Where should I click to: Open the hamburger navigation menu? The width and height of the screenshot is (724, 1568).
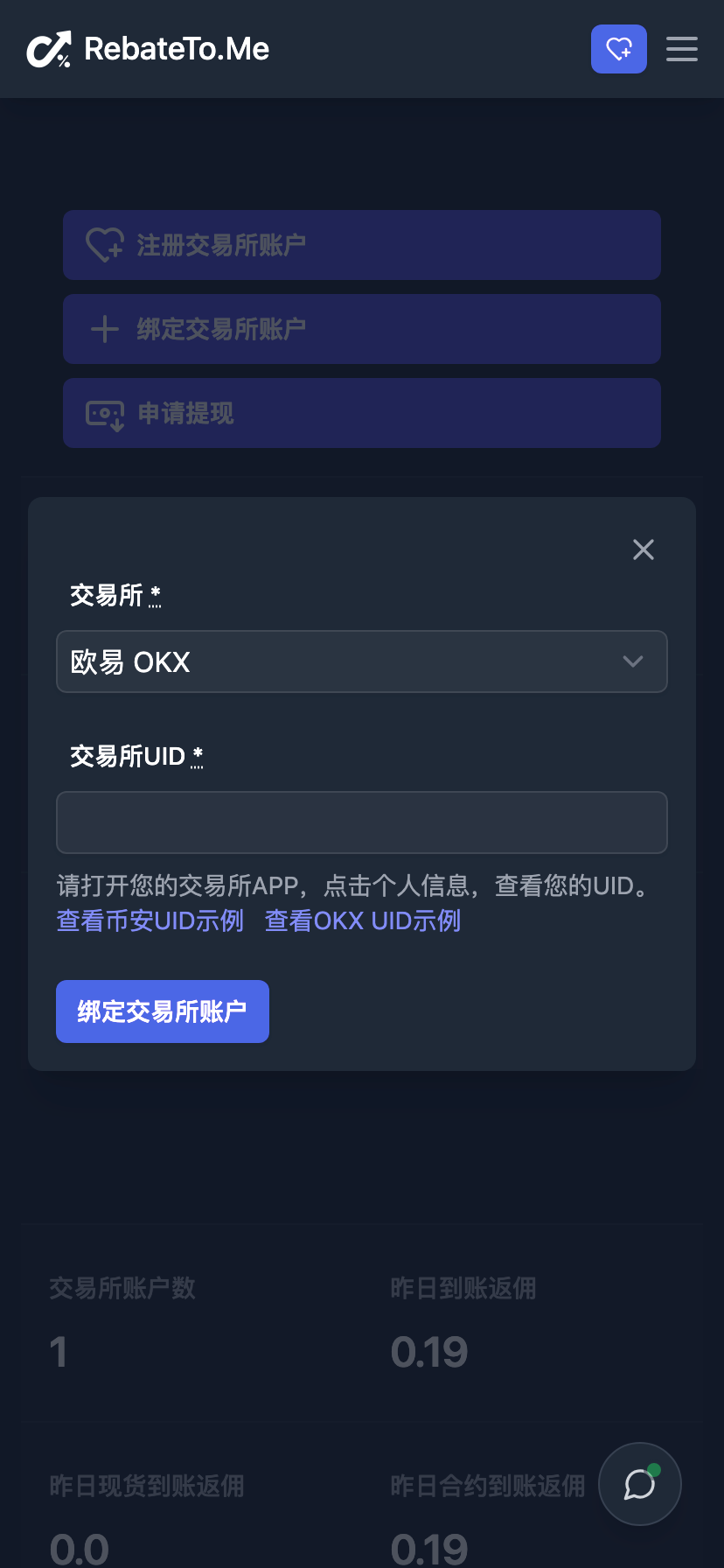click(x=682, y=49)
